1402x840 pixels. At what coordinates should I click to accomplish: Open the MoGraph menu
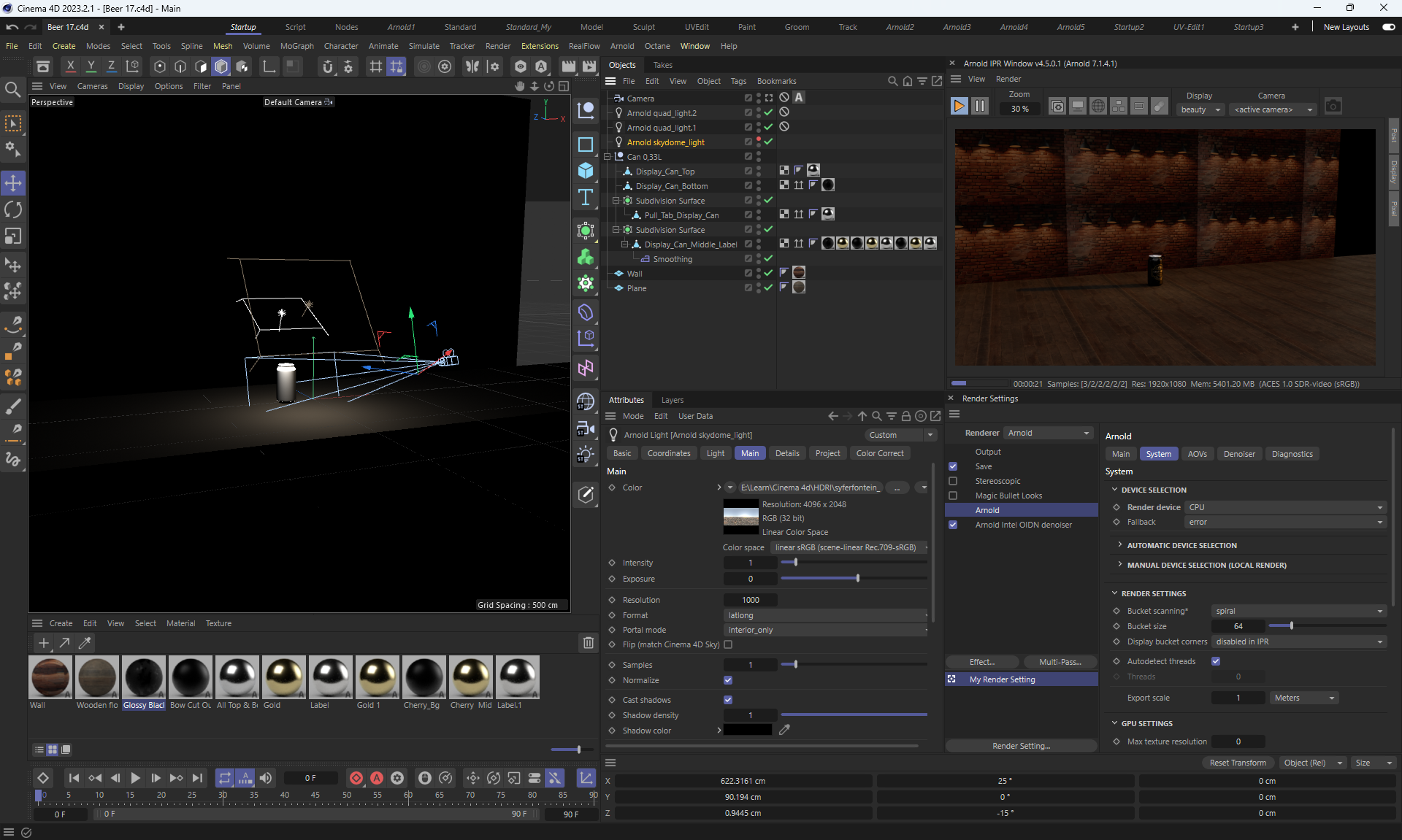click(296, 46)
